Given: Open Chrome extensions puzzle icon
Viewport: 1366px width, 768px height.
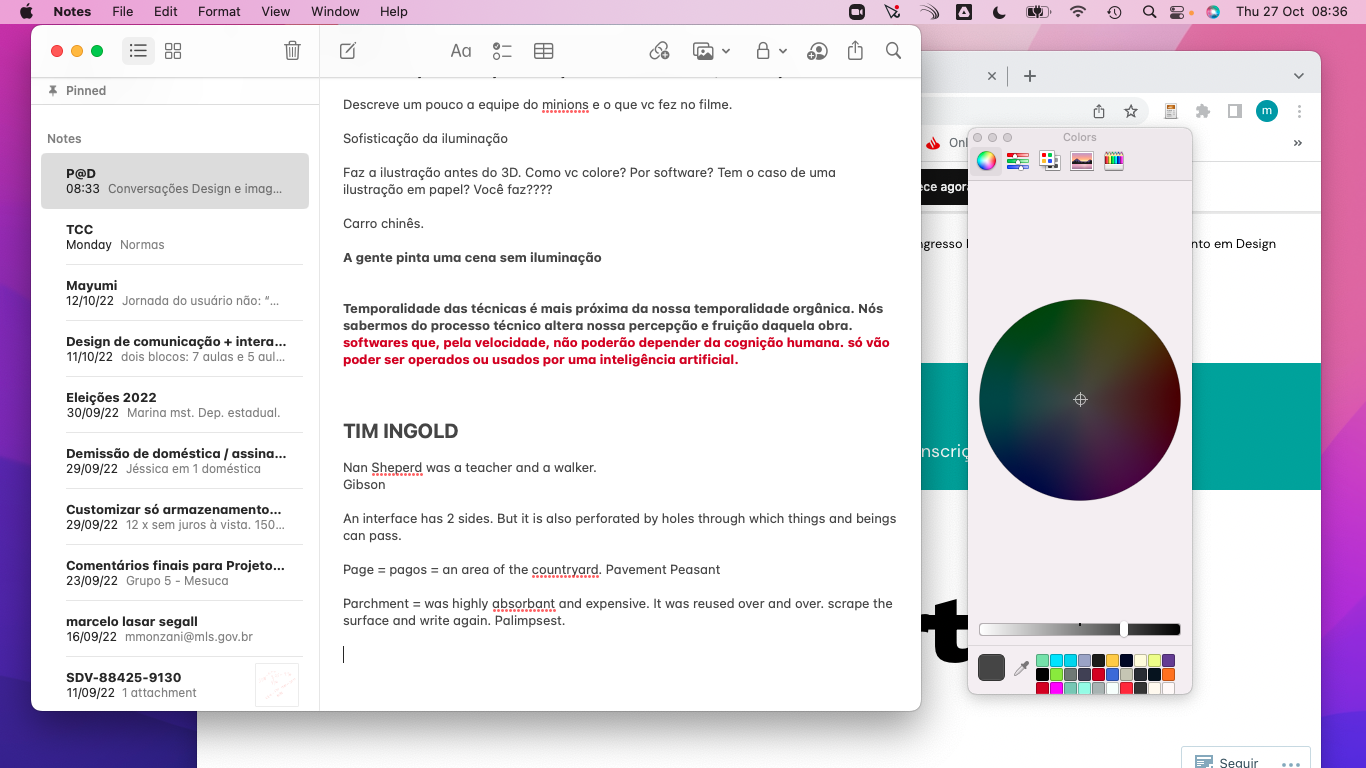Looking at the screenshot, I should tap(1203, 111).
